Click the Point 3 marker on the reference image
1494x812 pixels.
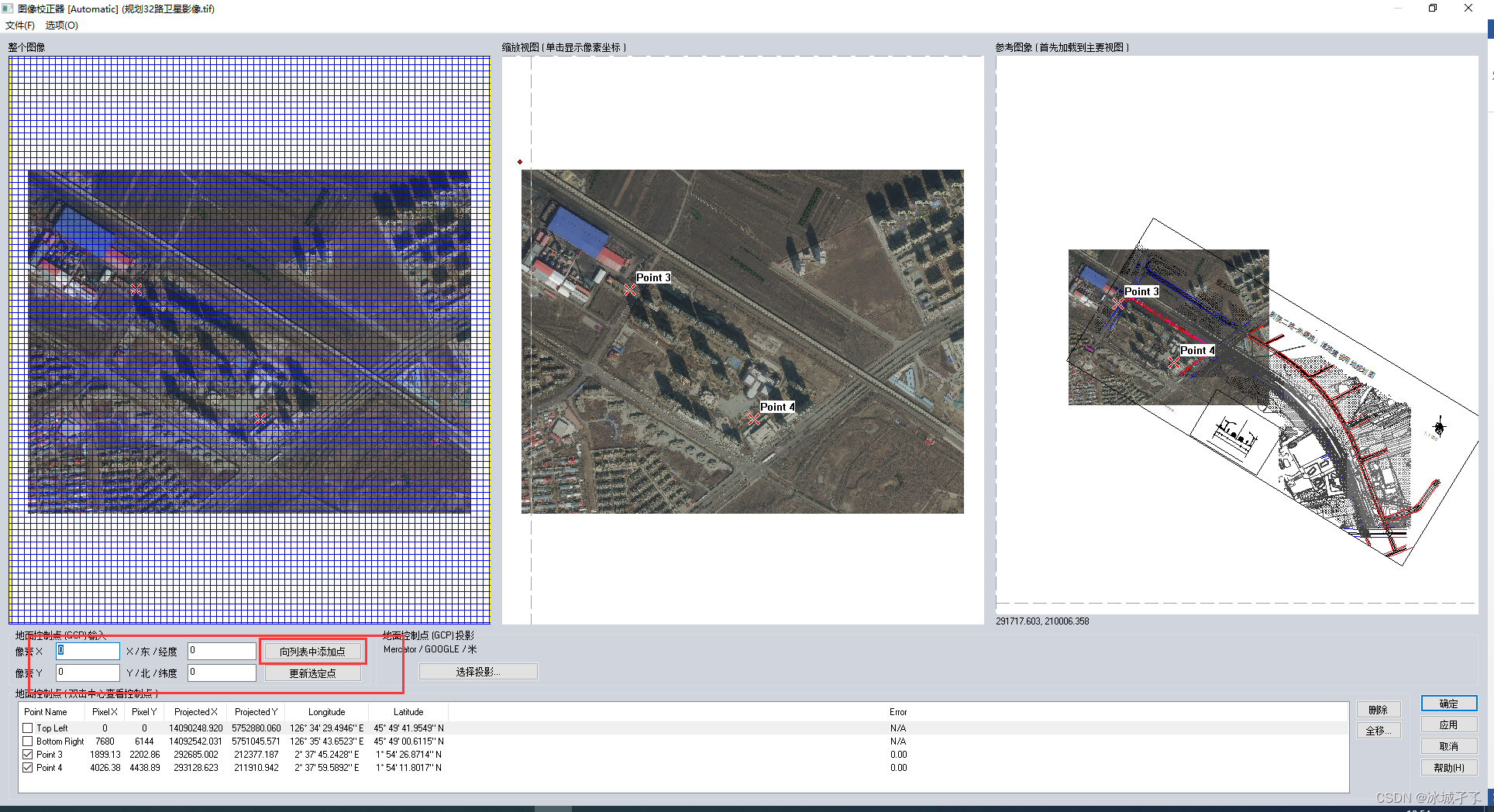(1117, 304)
